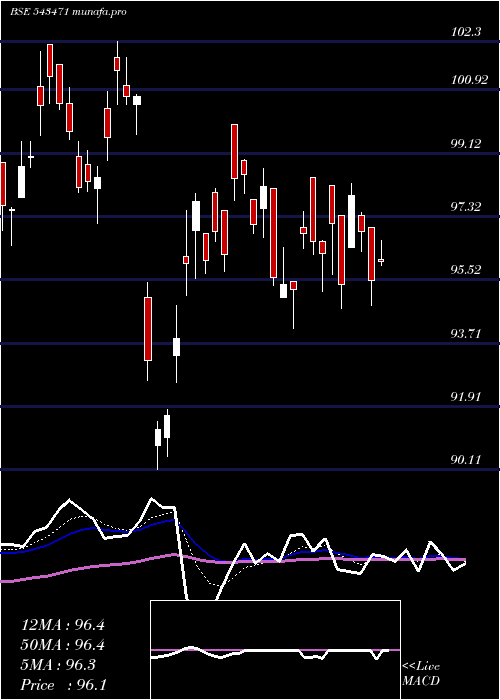Click the 97.32 price axis label
The height and width of the screenshot is (700, 500).
[x=466, y=207]
